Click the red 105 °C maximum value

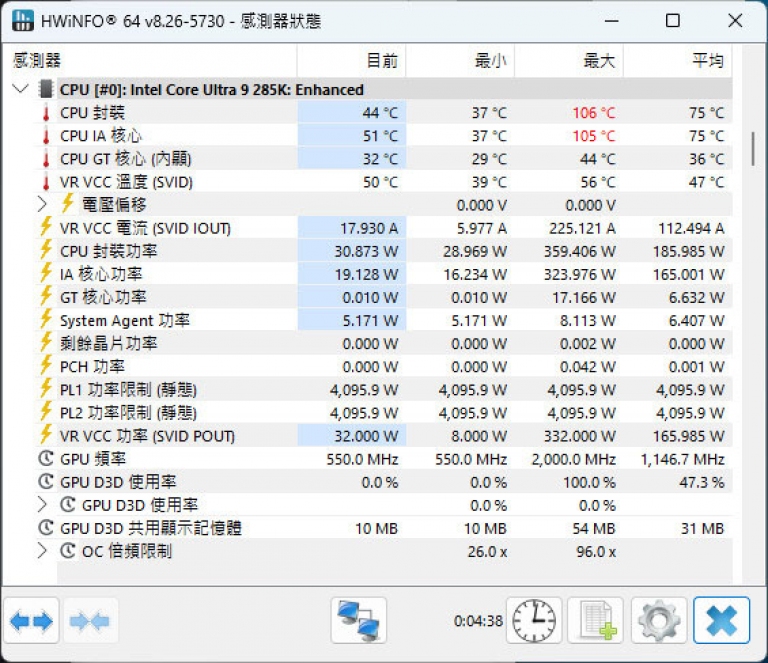[x=594, y=136]
